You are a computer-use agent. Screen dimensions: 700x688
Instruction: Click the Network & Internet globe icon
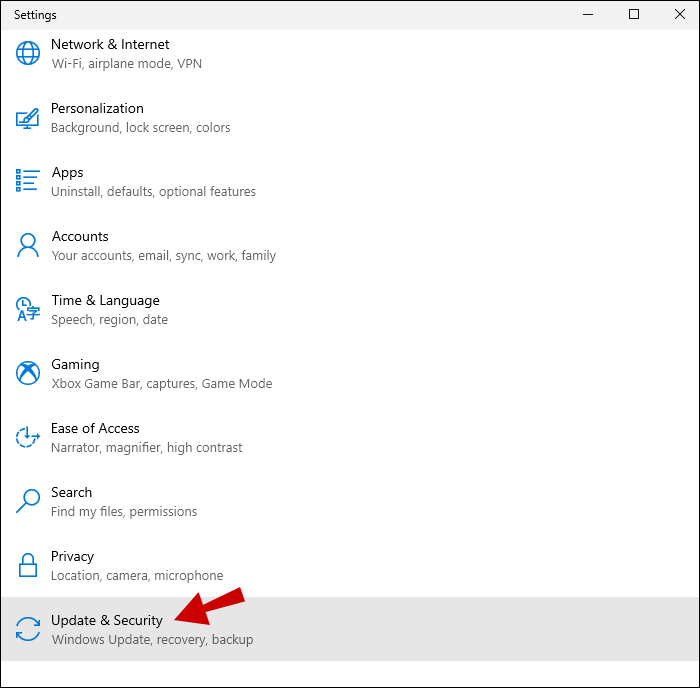[27, 53]
